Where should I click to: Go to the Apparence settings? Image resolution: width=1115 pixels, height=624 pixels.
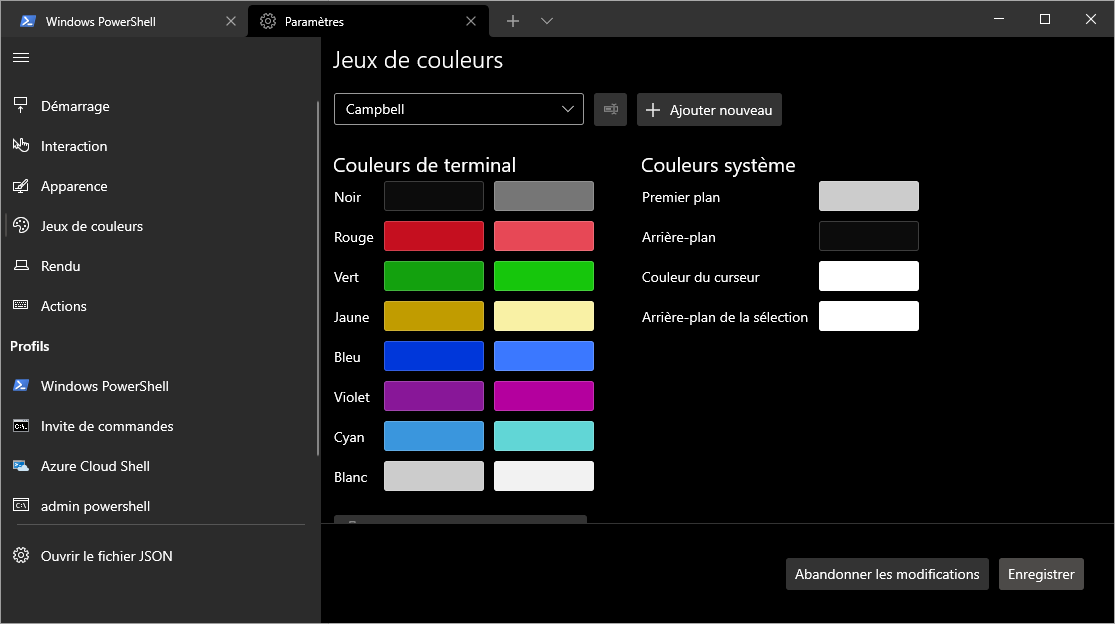(x=74, y=186)
